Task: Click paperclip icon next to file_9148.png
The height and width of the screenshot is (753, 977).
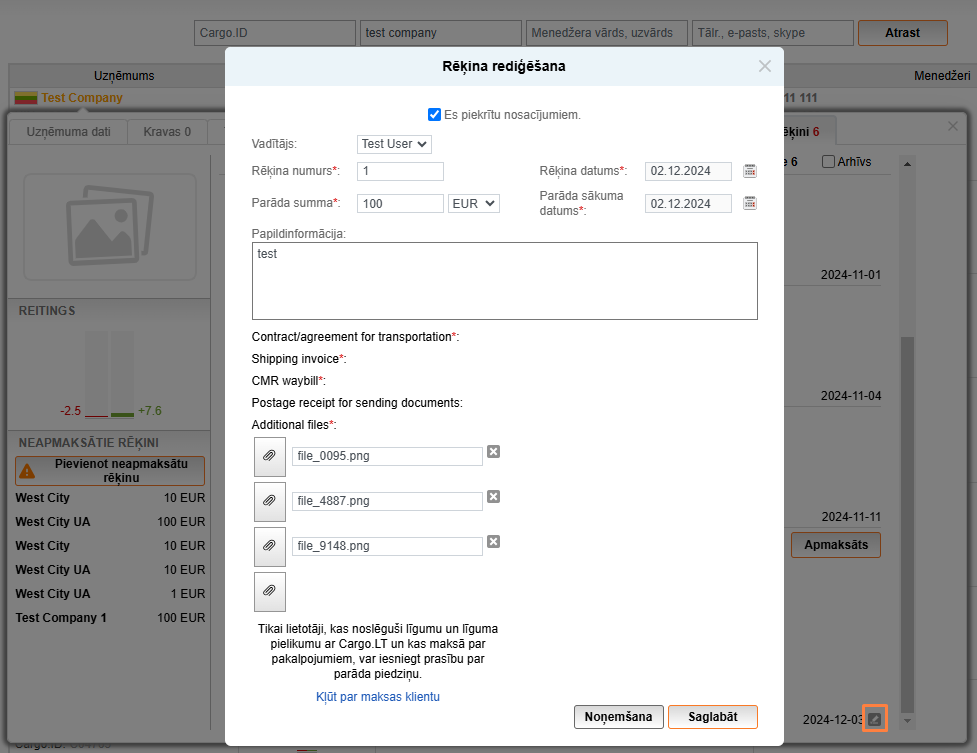Action: coord(269,546)
